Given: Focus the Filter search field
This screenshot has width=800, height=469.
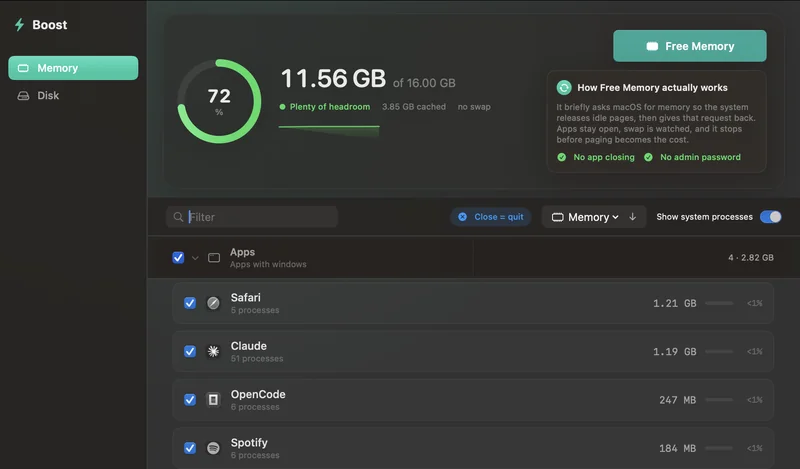Looking at the screenshot, I should 252,217.
